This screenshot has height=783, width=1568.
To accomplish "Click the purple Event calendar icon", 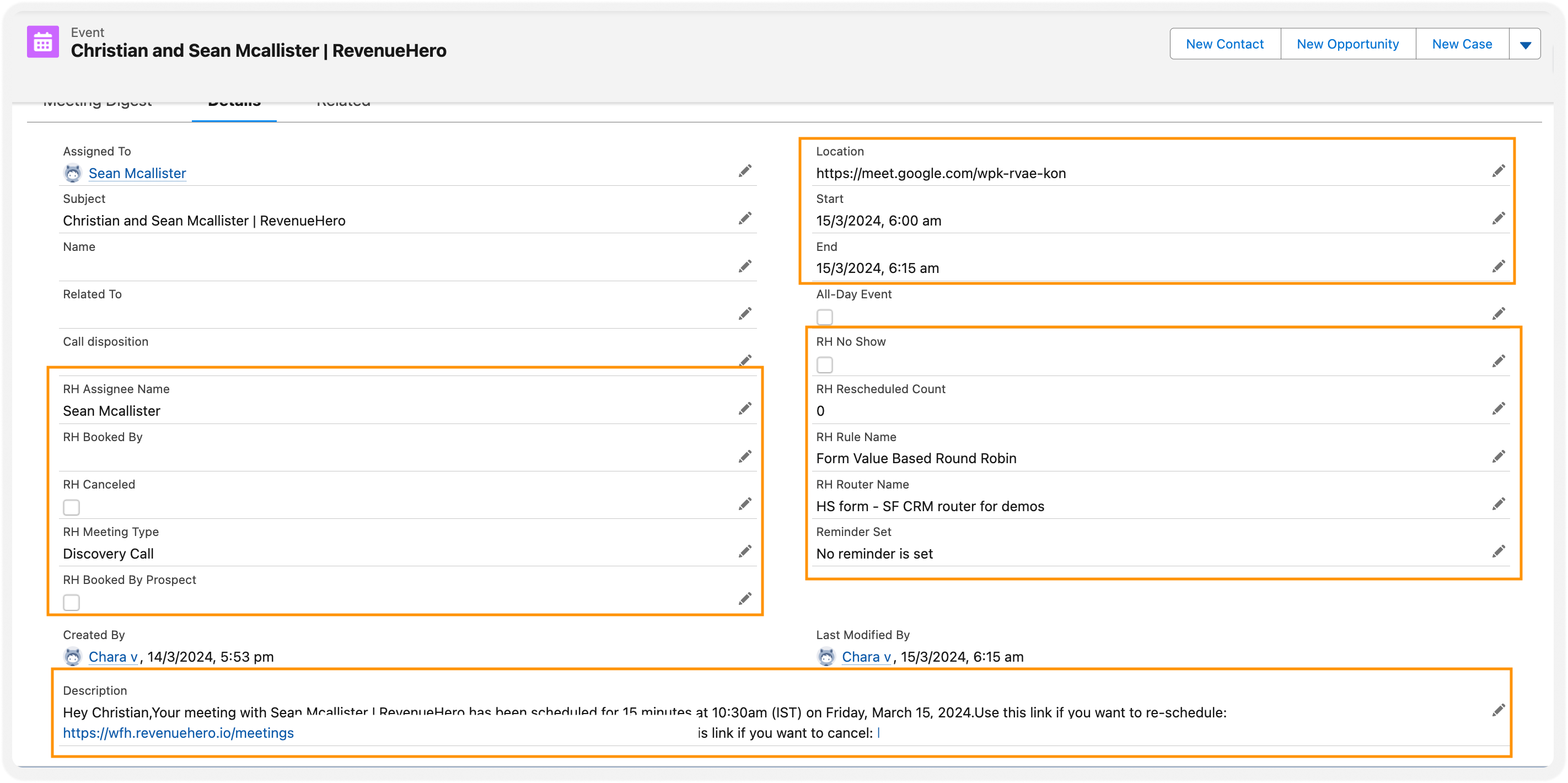I will [x=43, y=42].
